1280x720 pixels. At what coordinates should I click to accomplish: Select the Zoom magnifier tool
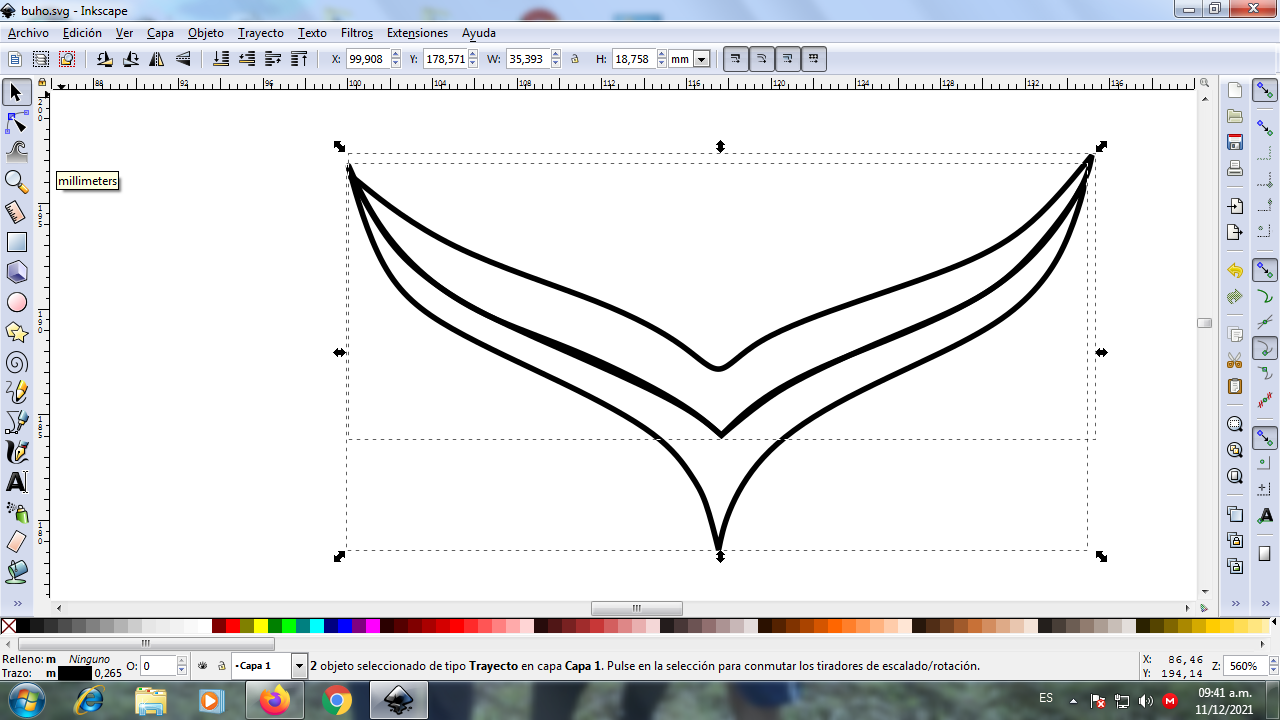pos(16,182)
